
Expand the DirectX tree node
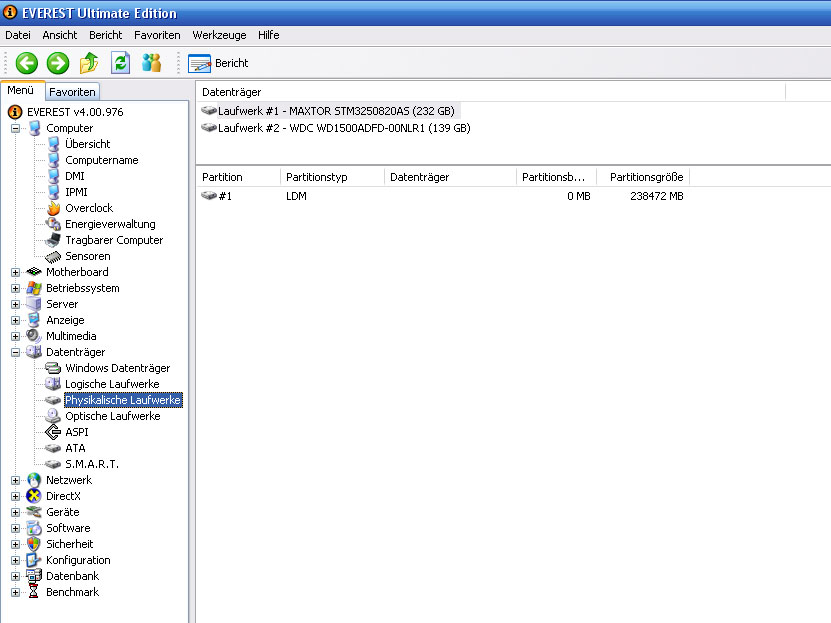click(15, 496)
